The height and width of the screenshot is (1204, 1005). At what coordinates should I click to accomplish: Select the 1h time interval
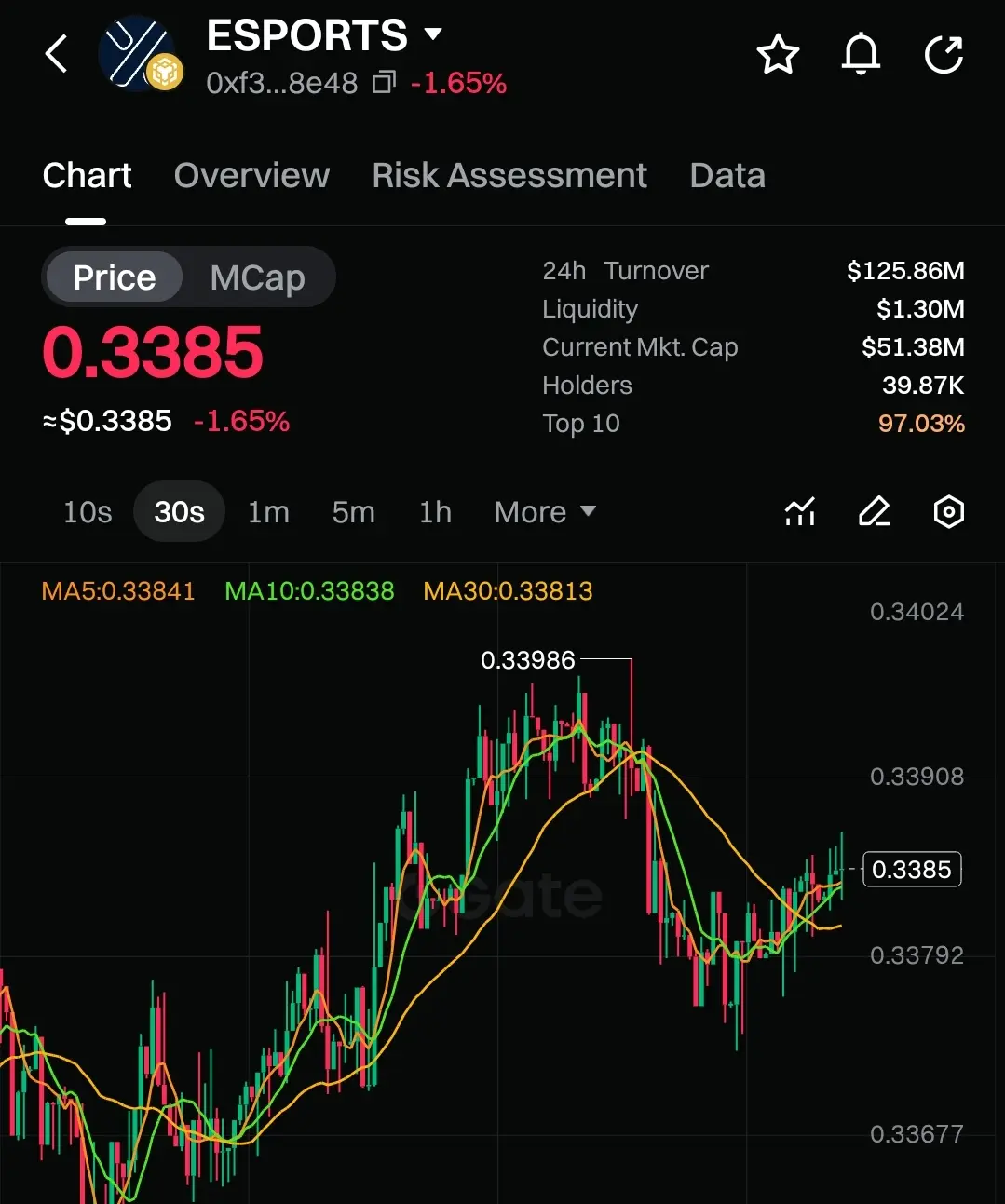(435, 512)
